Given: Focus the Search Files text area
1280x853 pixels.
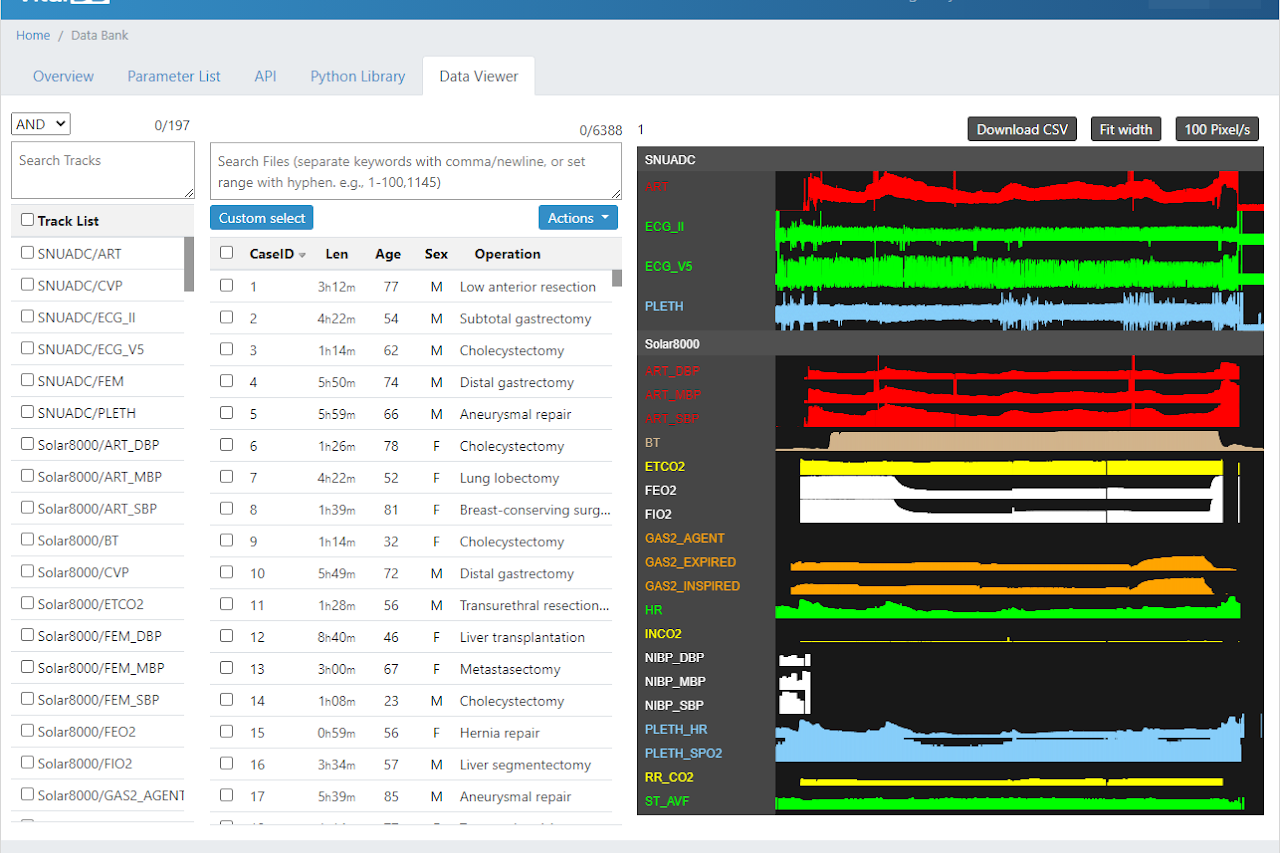Looking at the screenshot, I should [x=416, y=171].
